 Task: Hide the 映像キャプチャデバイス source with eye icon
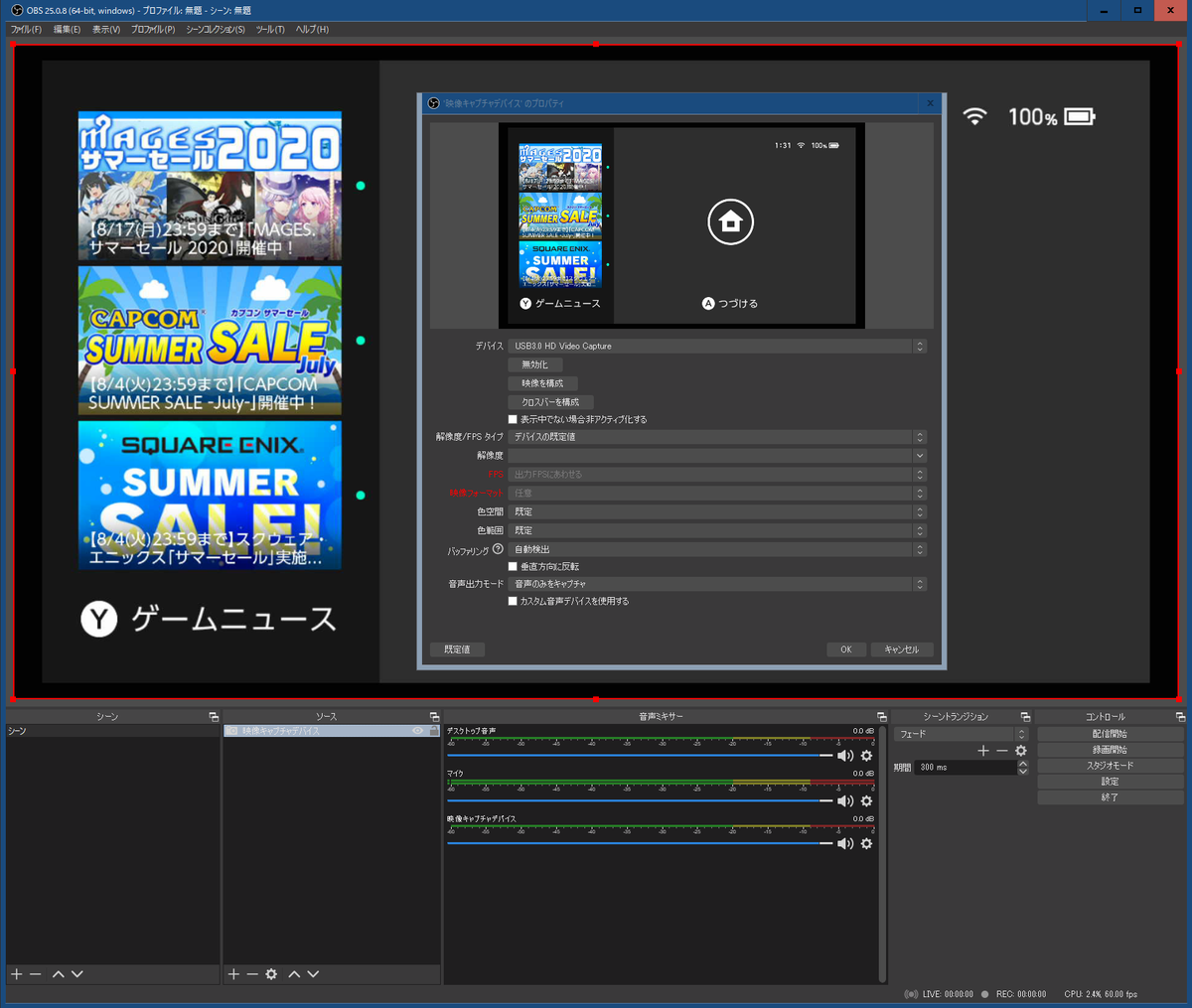tap(418, 731)
